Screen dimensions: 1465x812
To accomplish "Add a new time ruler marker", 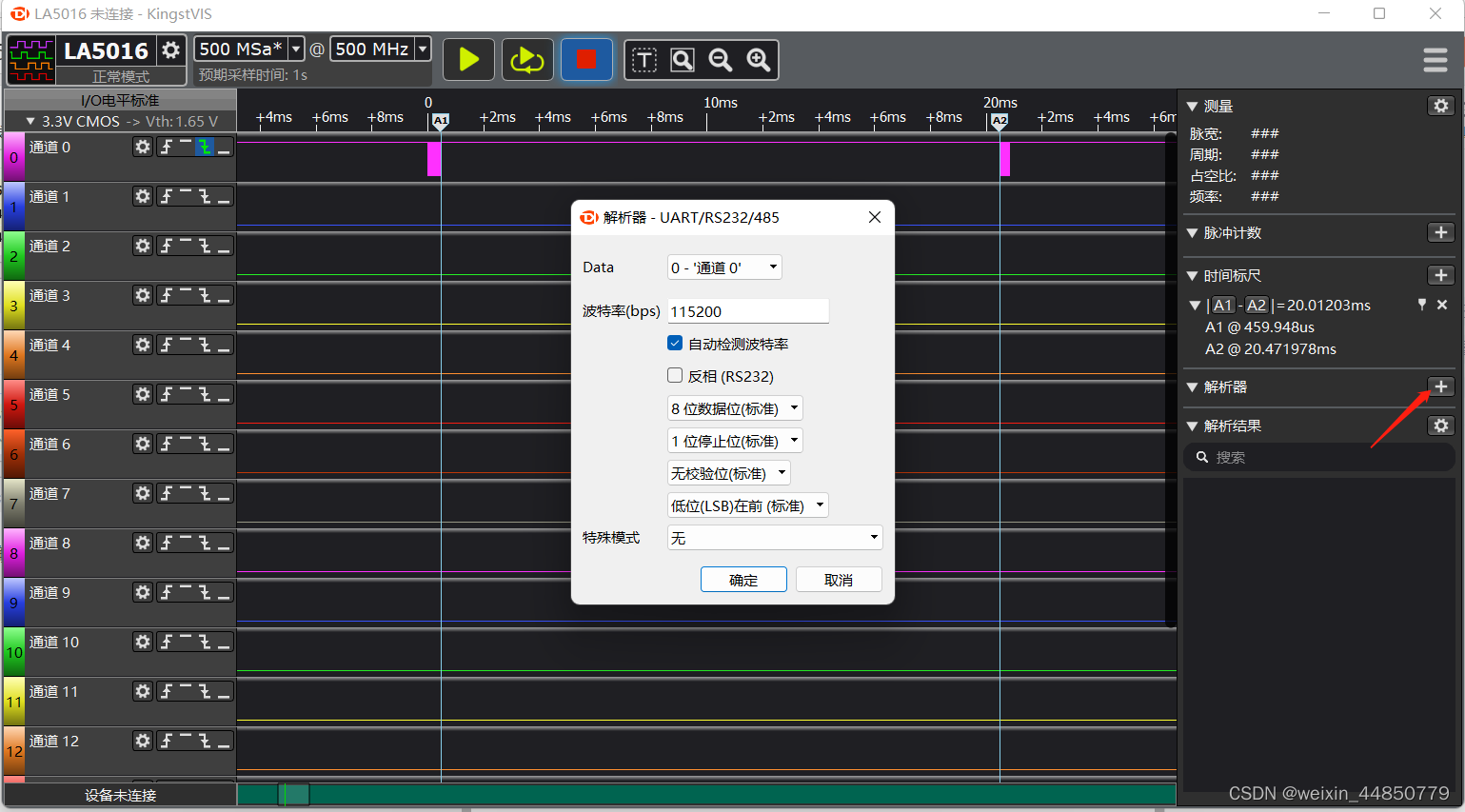I will (x=1441, y=275).
